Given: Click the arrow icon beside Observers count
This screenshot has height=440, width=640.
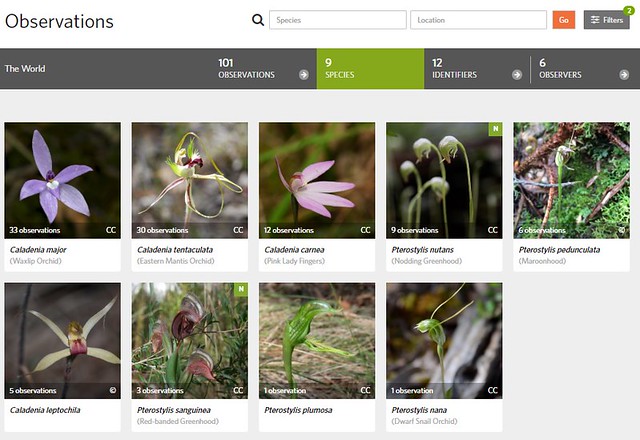Looking at the screenshot, I should point(625,74).
